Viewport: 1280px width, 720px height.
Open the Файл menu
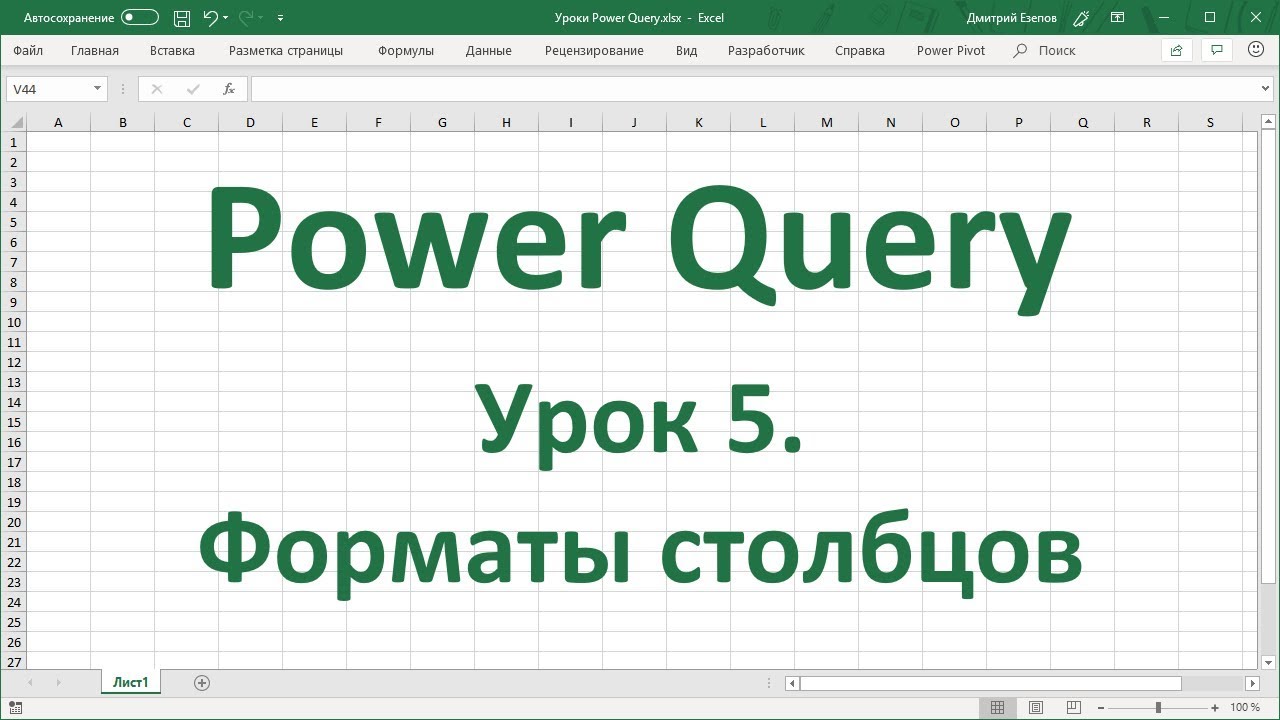(28, 50)
